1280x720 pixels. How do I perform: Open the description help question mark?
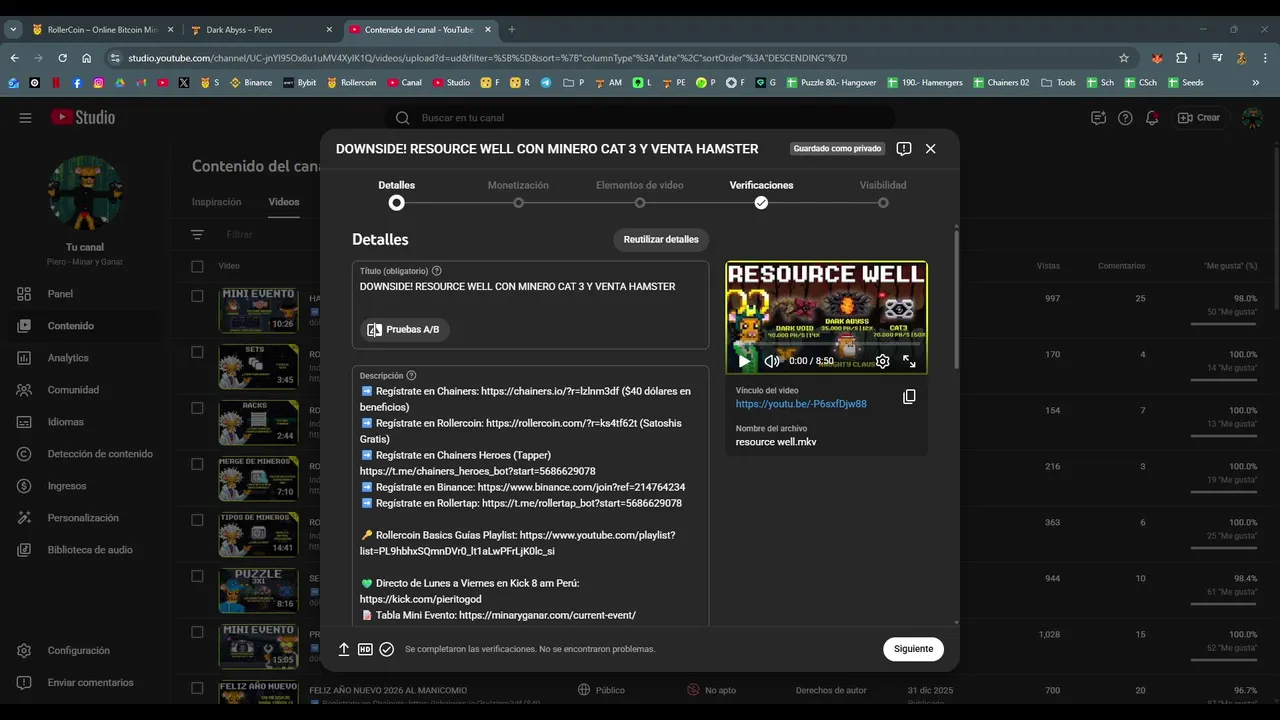point(412,376)
